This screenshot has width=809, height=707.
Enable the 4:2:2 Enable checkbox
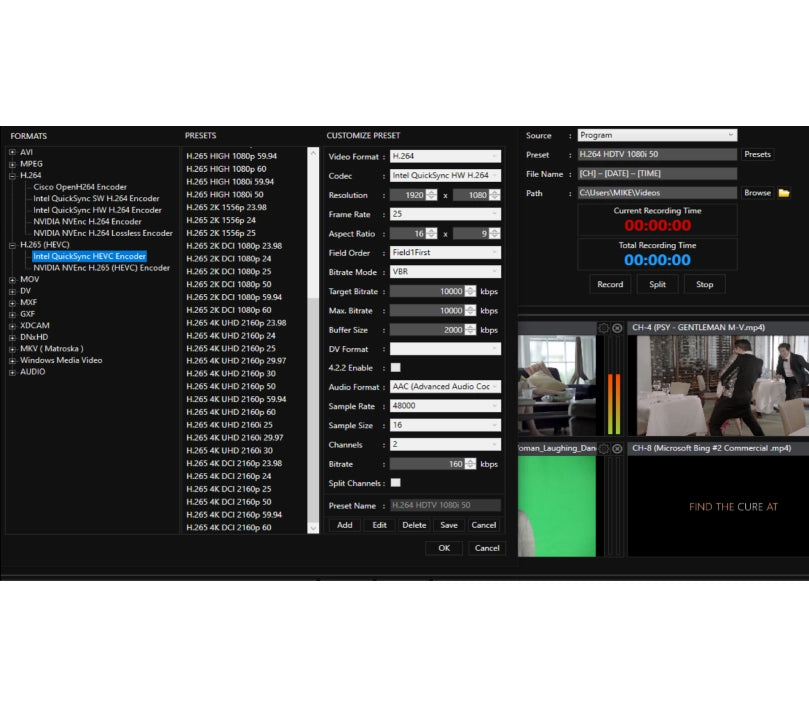point(395,368)
